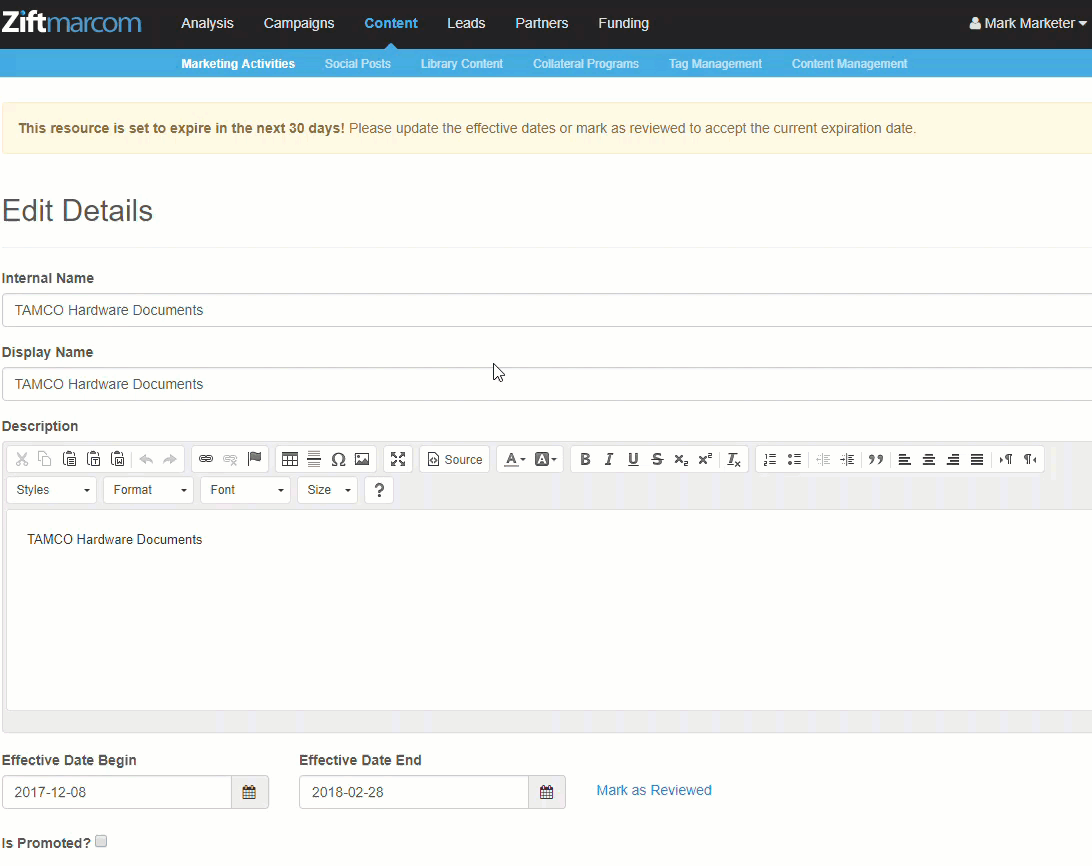Insert a bulleted list
This screenshot has height=866, width=1092.
click(794, 459)
